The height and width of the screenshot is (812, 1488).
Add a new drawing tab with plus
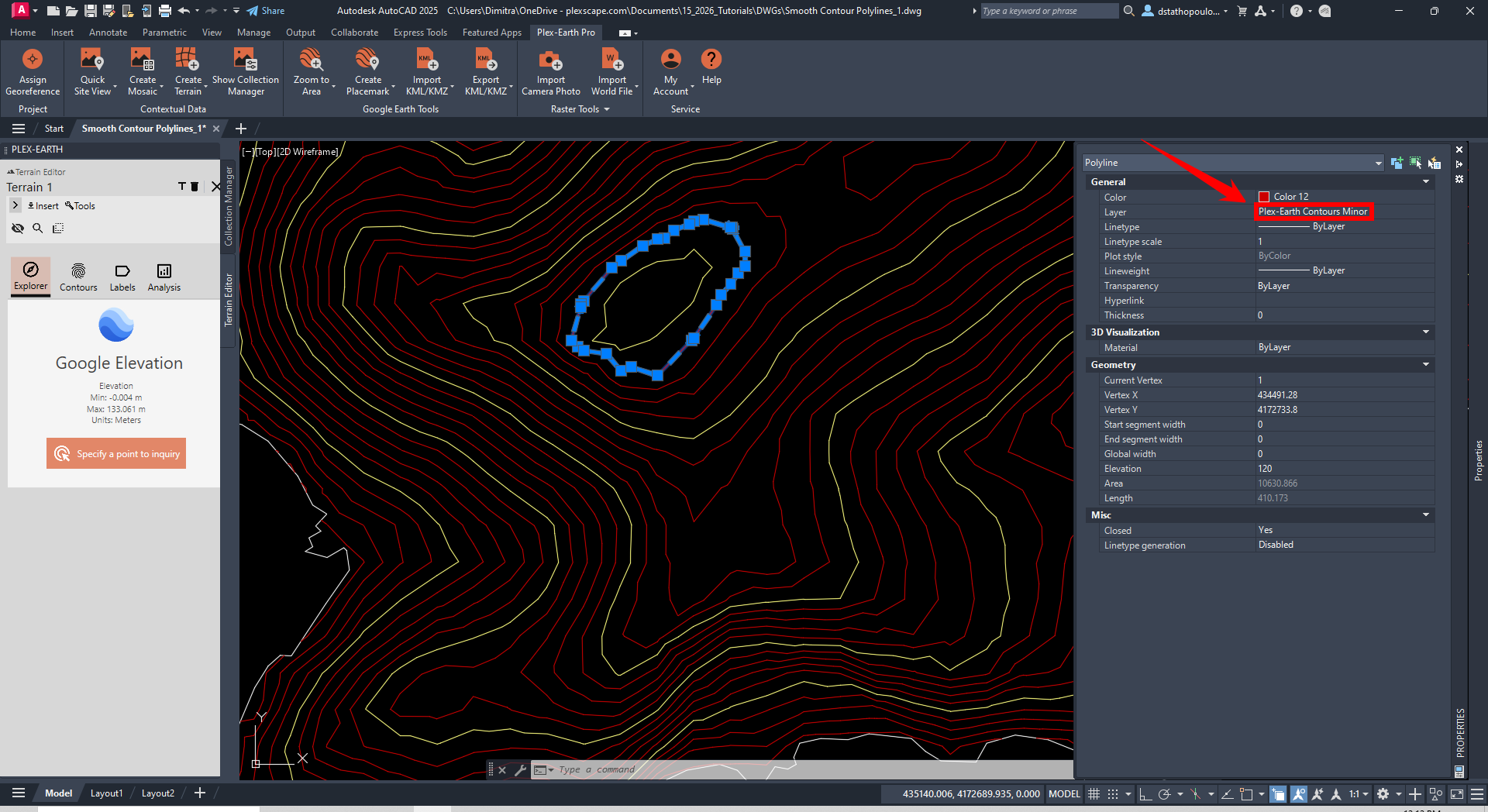[240, 129]
